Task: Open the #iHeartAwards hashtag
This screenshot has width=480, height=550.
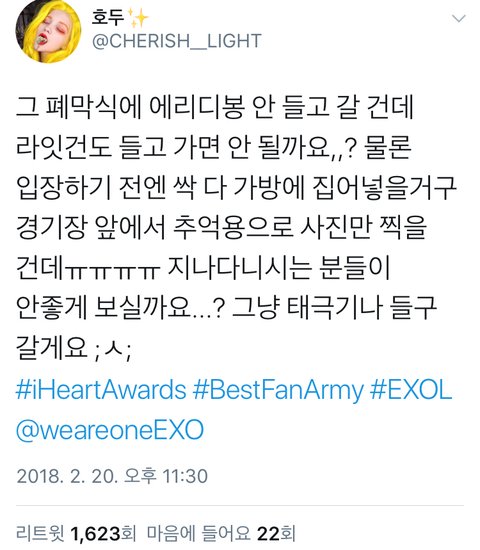Action: pyautogui.click(x=101, y=390)
